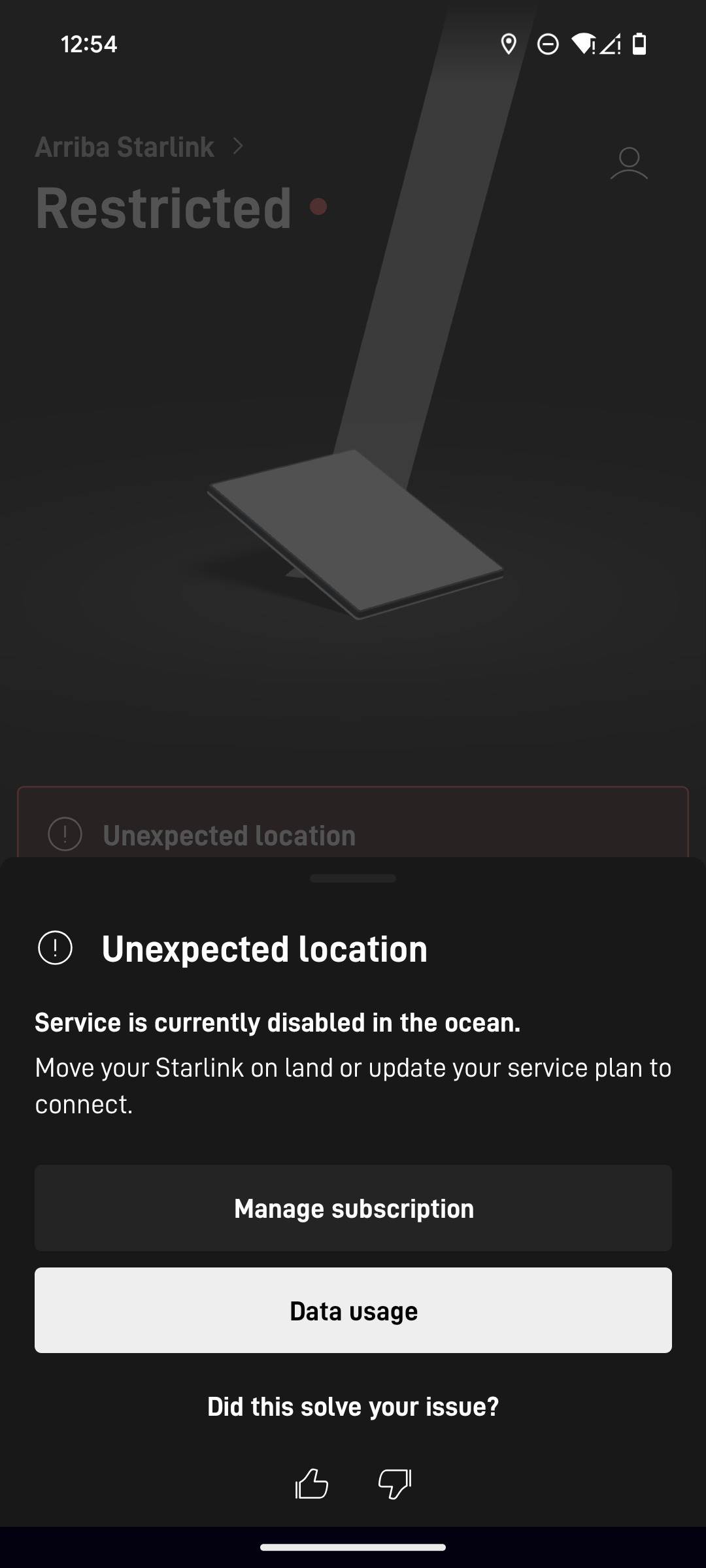The image size is (706, 1568).
Task: Tap the alert icon beside Unexpected location heading
Action: pos(56,948)
